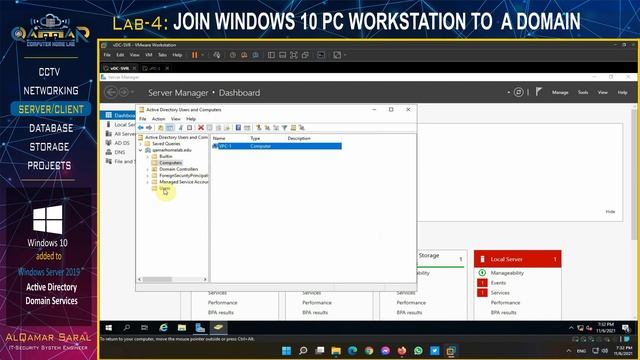This screenshot has height=360, width=640.
Task: Click the VMware enter full screen icon
Action: tap(293, 55)
